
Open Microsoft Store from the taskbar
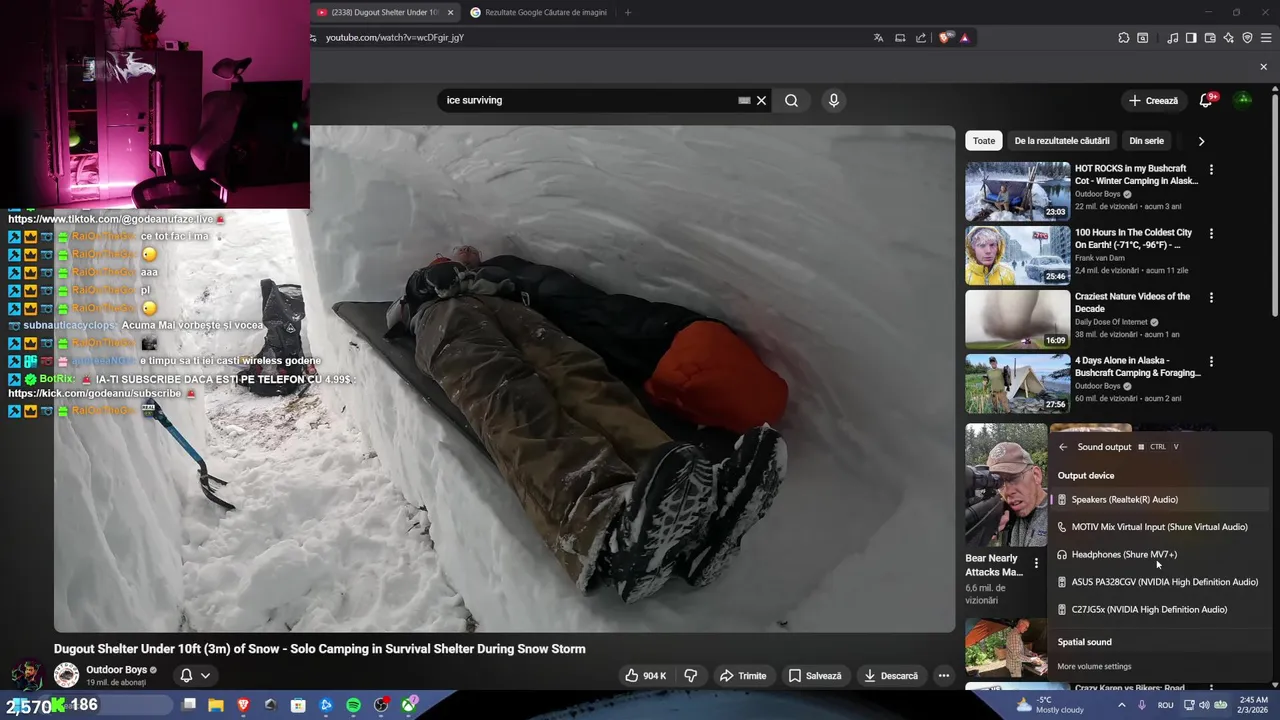pyautogui.click(x=298, y=705)
